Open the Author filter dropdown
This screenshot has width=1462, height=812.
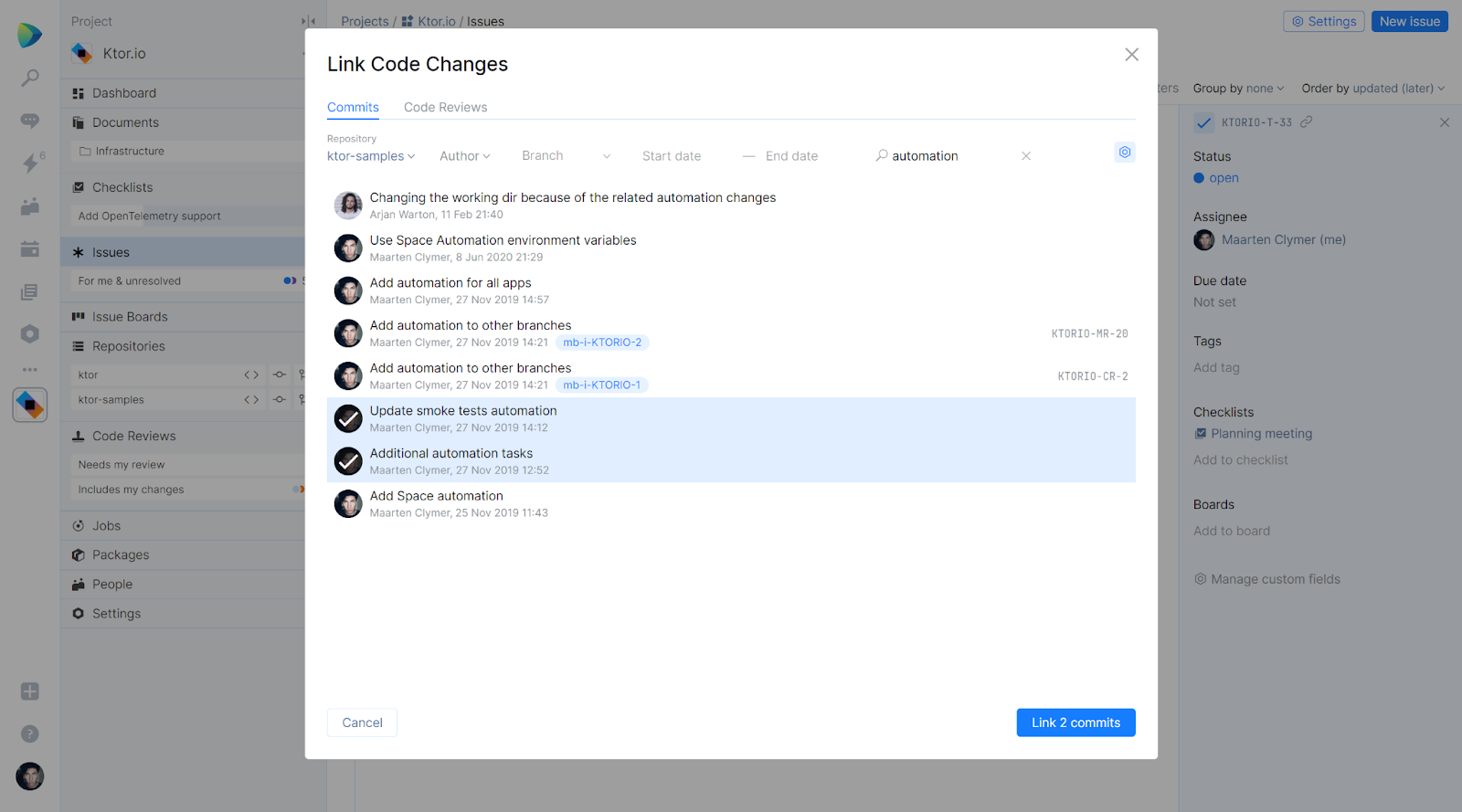tap(465, 156)
